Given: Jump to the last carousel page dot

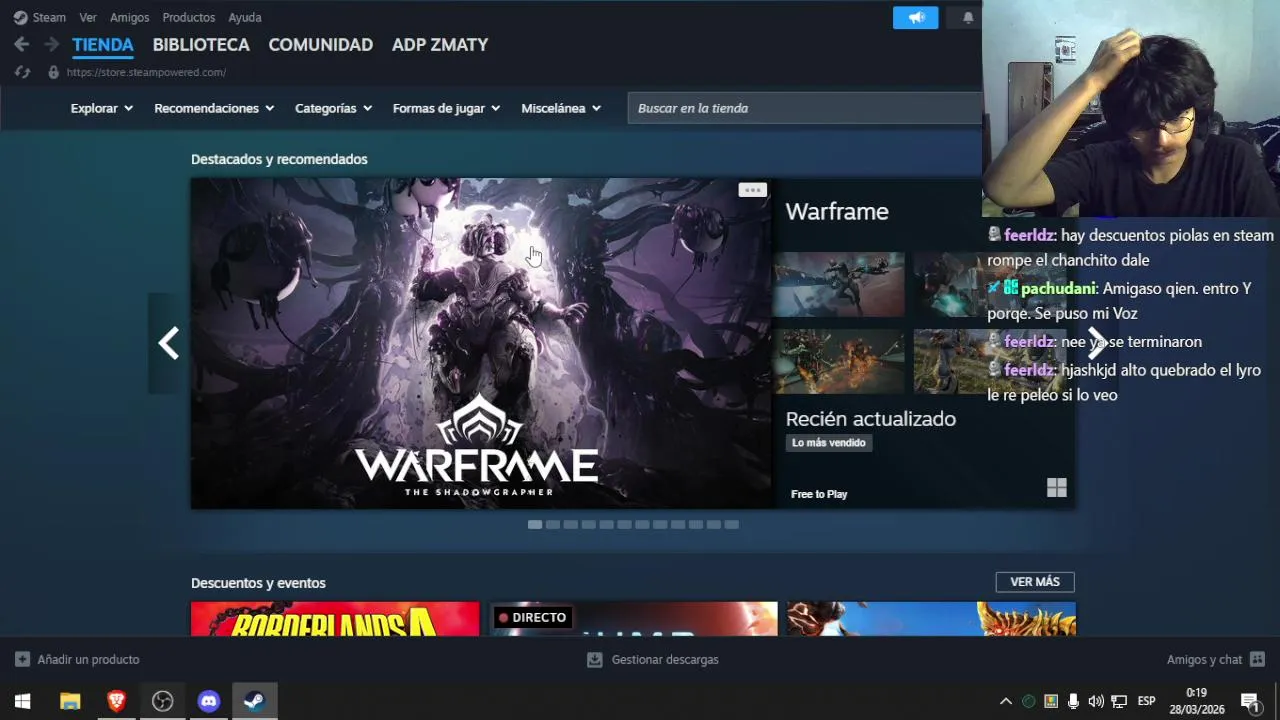Looking at the screenshot, I should coord(732,524).
